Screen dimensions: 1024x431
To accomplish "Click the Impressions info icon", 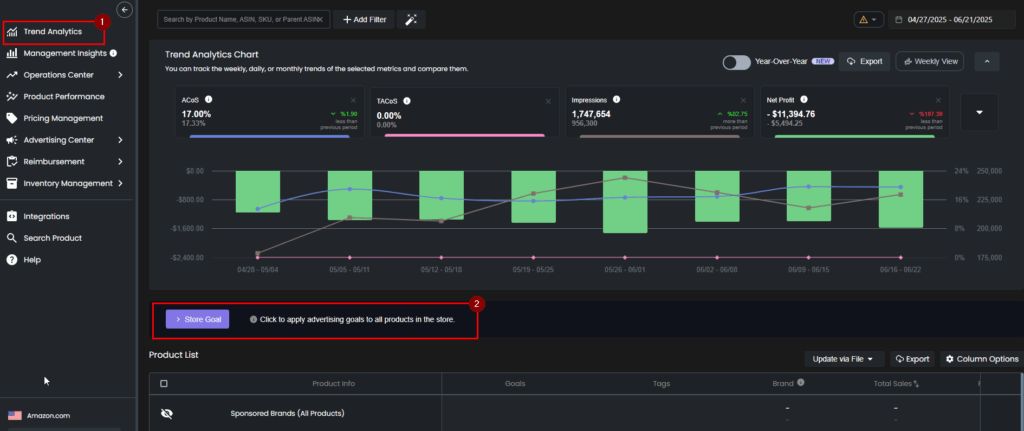I will [616, 100].
